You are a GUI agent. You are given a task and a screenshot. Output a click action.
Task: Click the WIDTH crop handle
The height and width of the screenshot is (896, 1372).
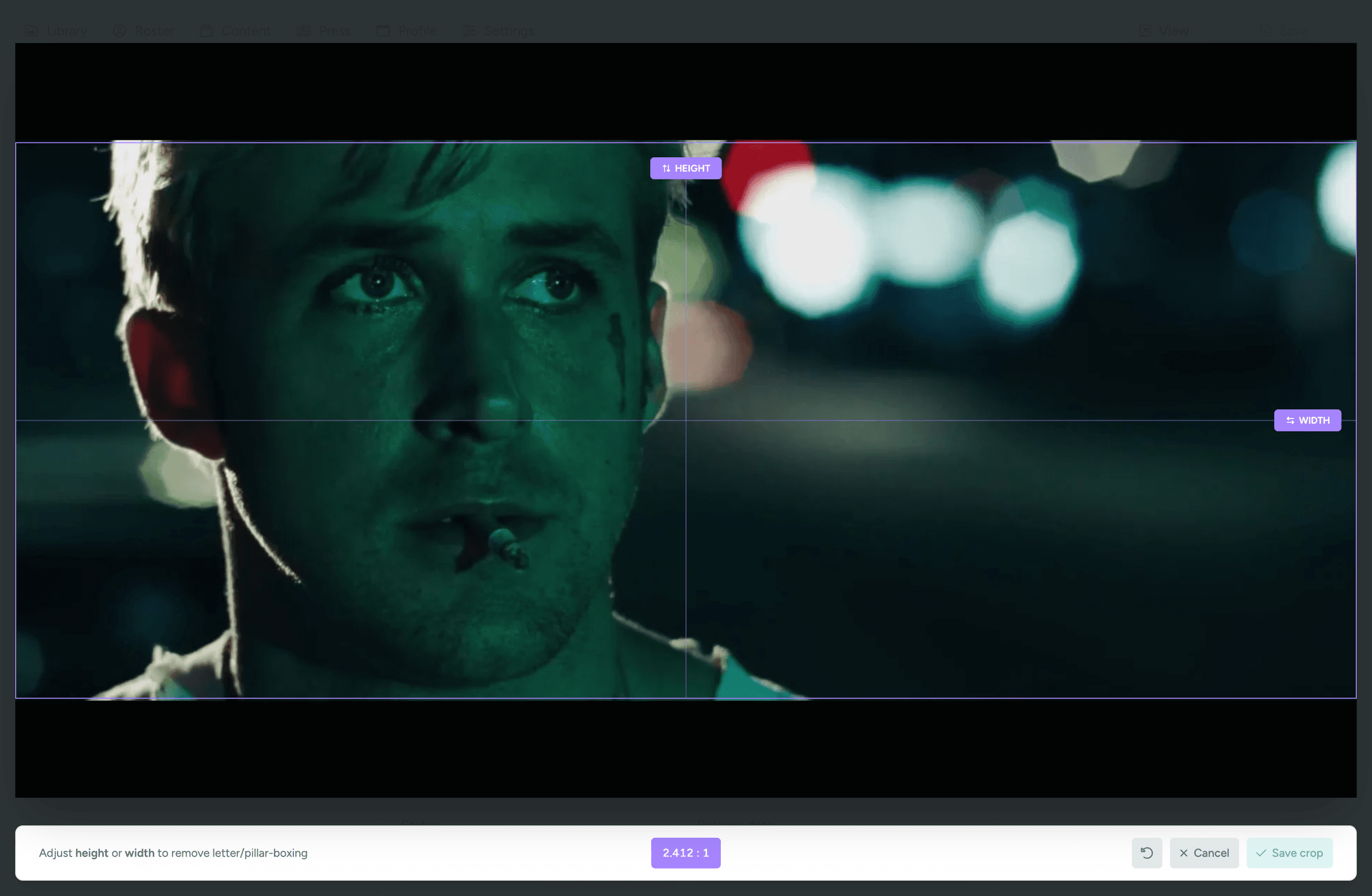(x=1307, y=420)
